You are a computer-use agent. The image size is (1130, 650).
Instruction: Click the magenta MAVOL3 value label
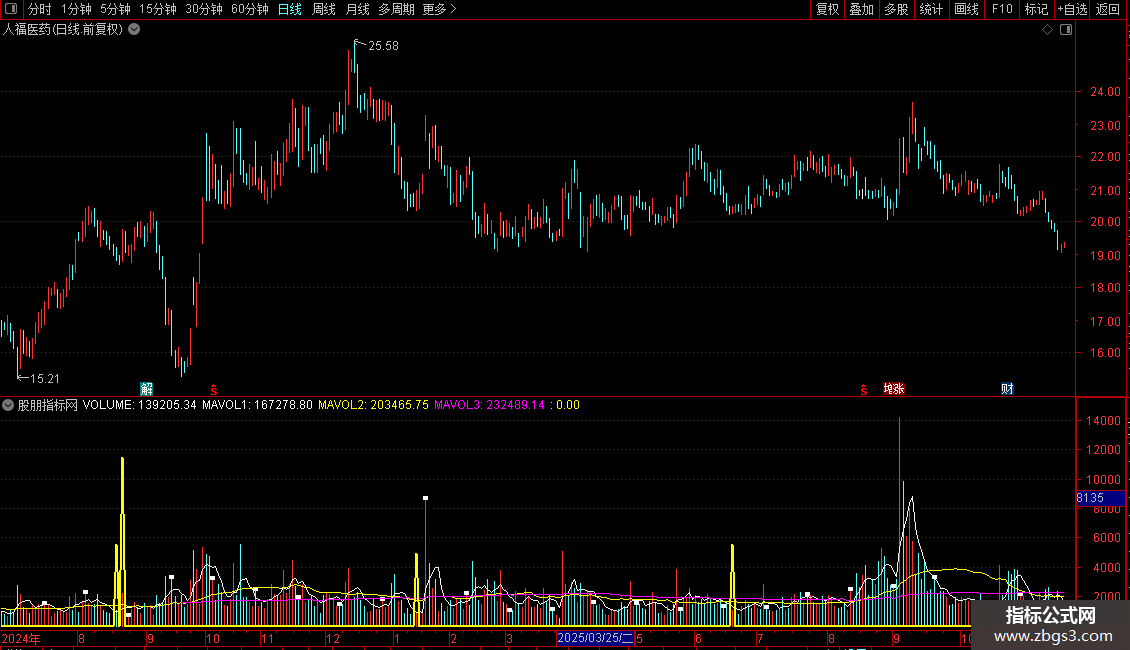[x=489, y=405]
